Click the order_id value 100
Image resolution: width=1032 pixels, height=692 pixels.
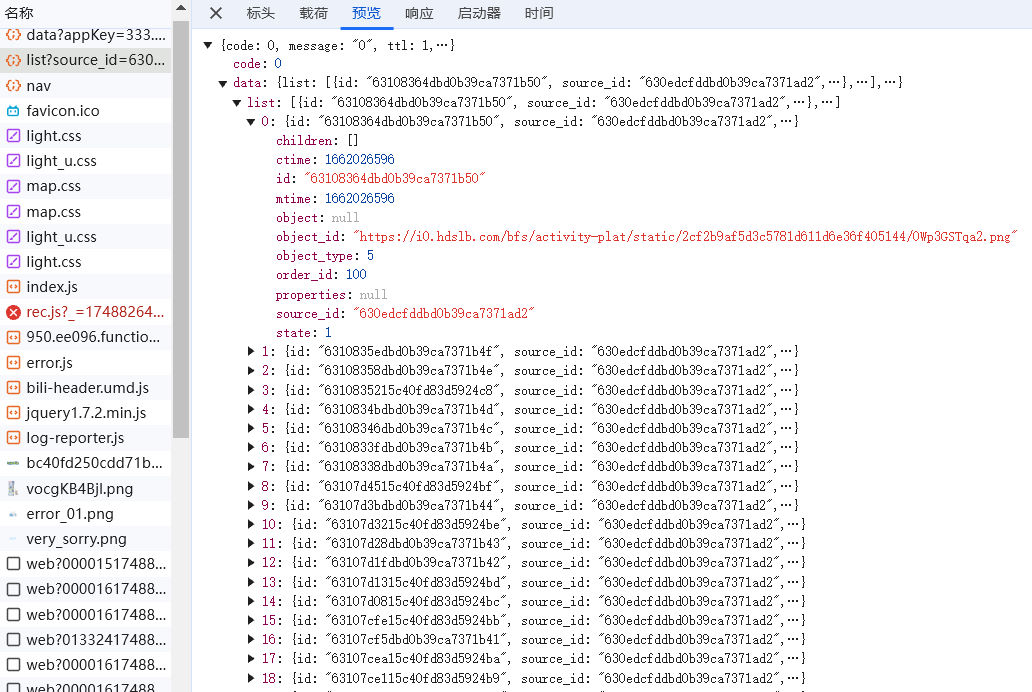pos(356,275)
